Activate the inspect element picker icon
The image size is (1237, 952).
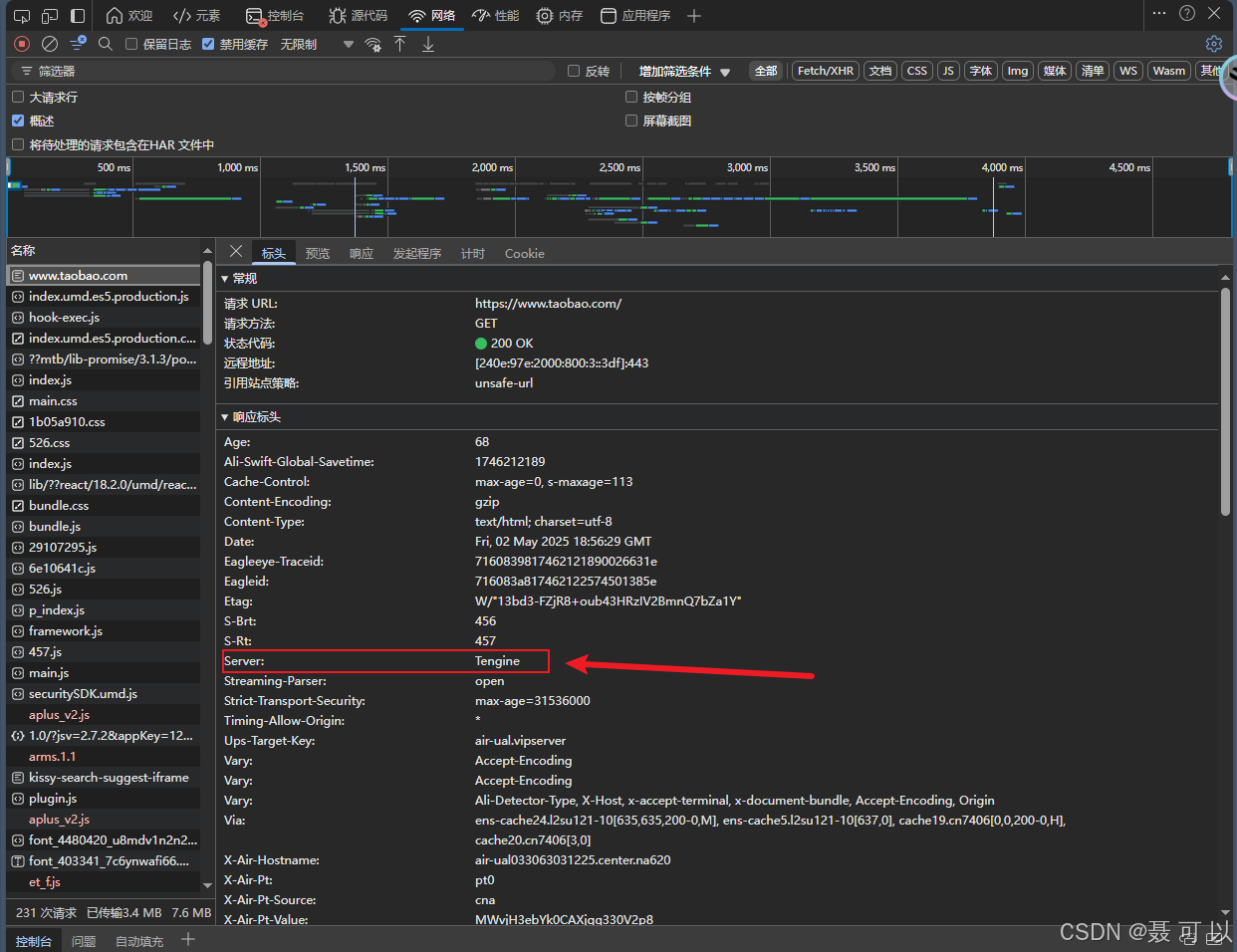point(21,16)
